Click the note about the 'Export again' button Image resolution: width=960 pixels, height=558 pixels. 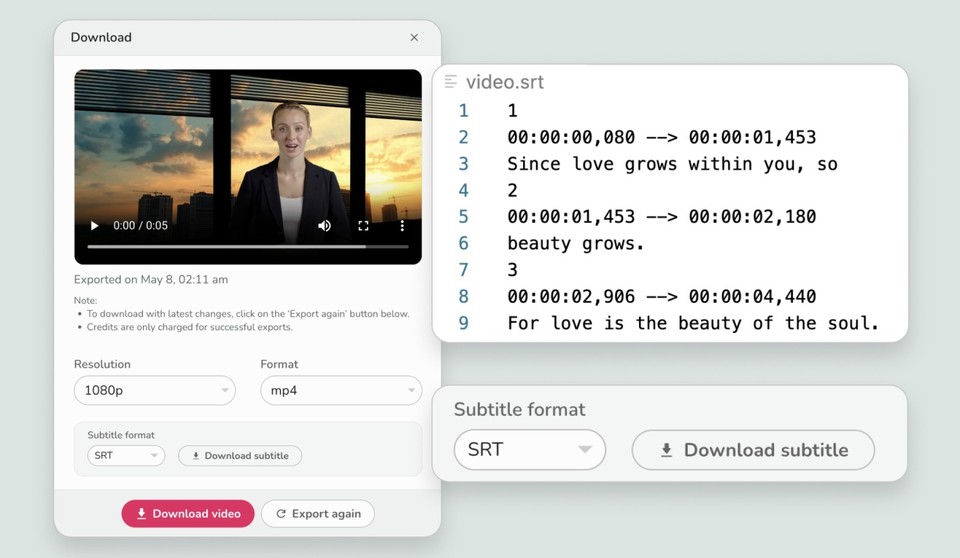pyautogui.click(x=248, y=314)
